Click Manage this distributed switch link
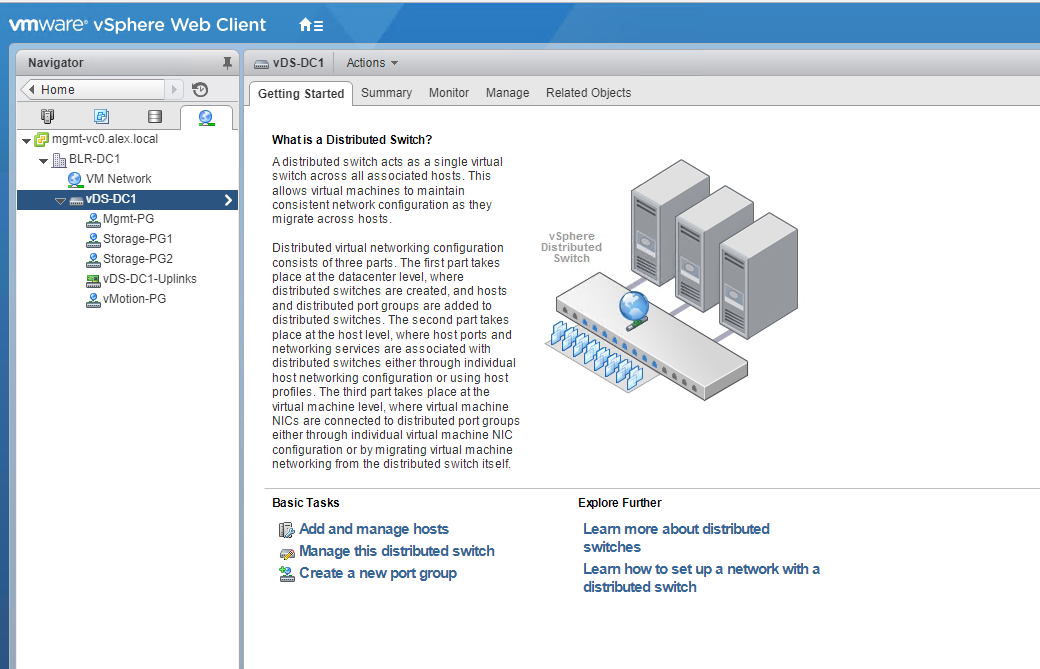The height and width of the screenshot is (669, 1040). 396,551
